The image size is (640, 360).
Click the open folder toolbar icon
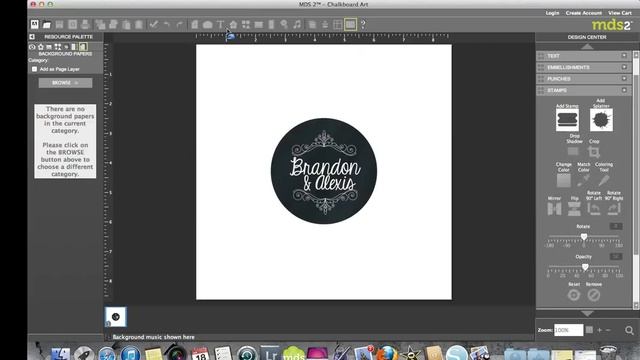click(47, 25)
